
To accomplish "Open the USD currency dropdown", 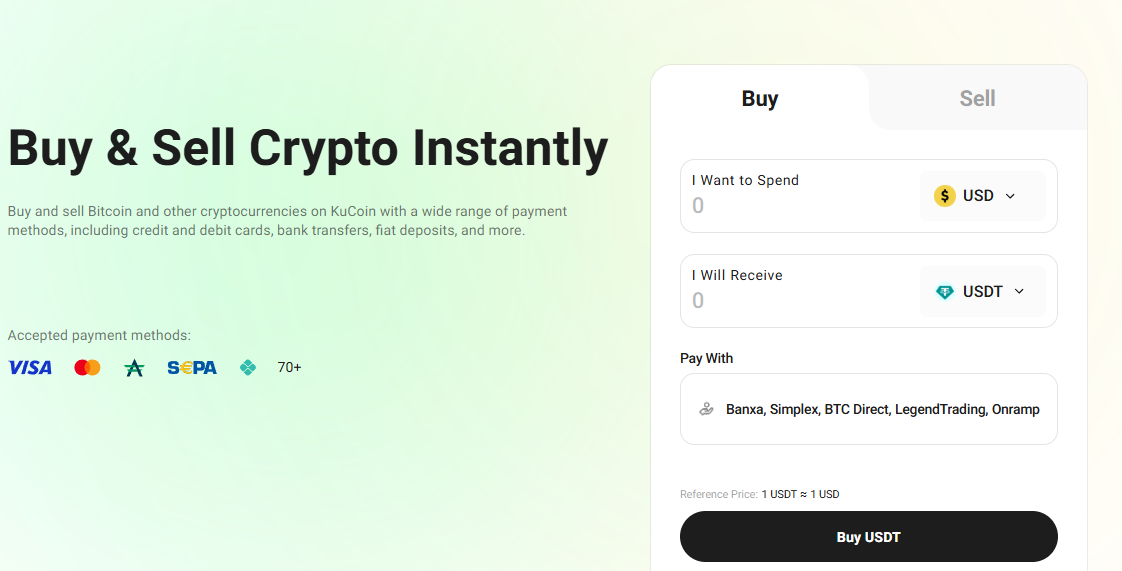I will point(982,196).
